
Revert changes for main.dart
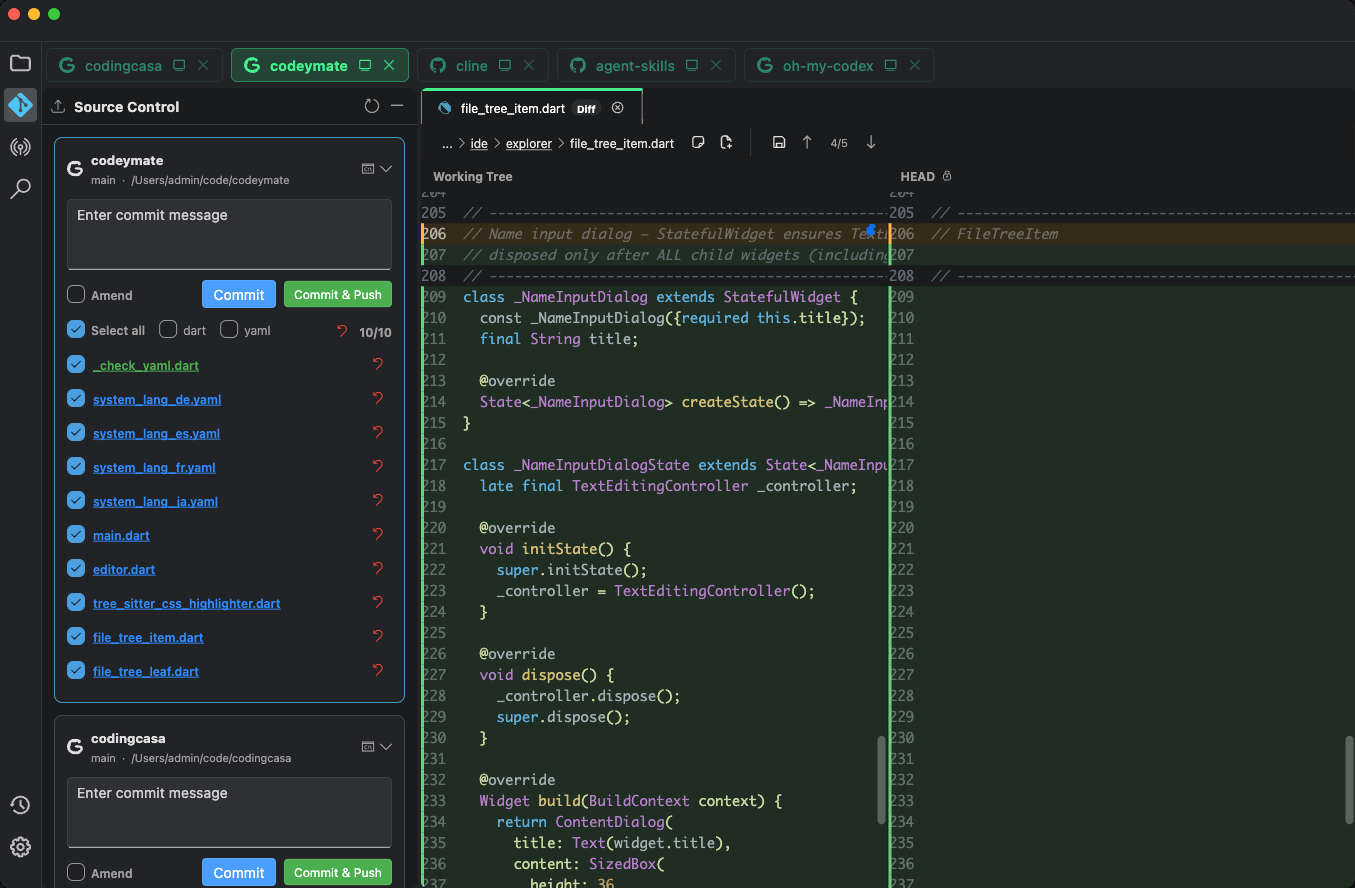point(378,534)
